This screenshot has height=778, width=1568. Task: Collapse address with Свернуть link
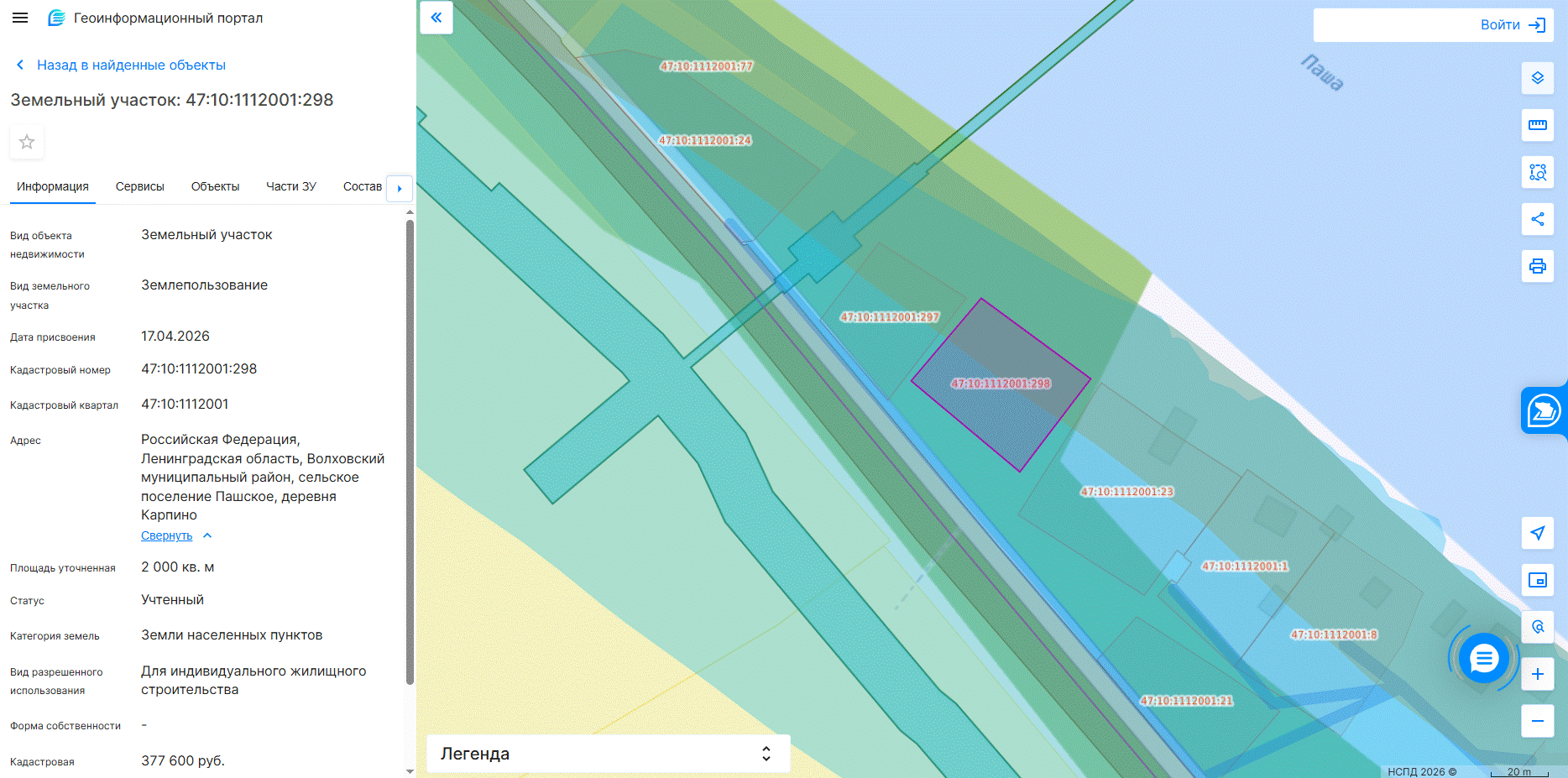(x=167, y=535)
